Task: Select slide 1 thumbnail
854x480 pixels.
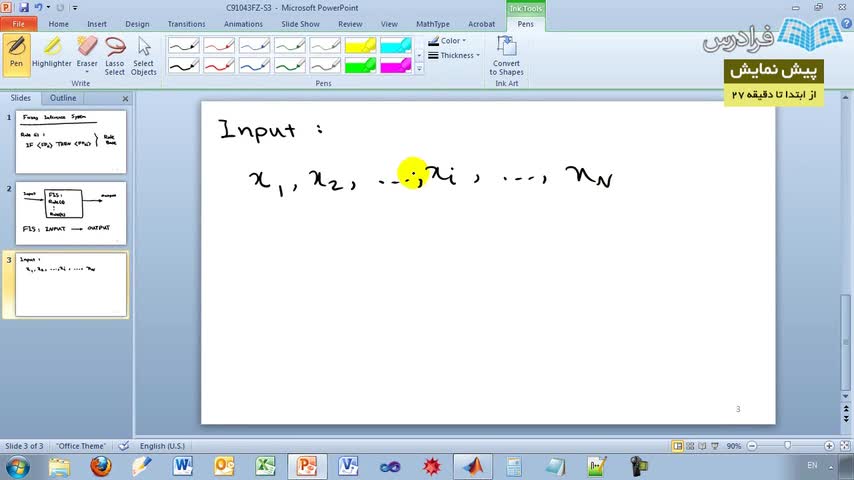Action: click(71, 142)
